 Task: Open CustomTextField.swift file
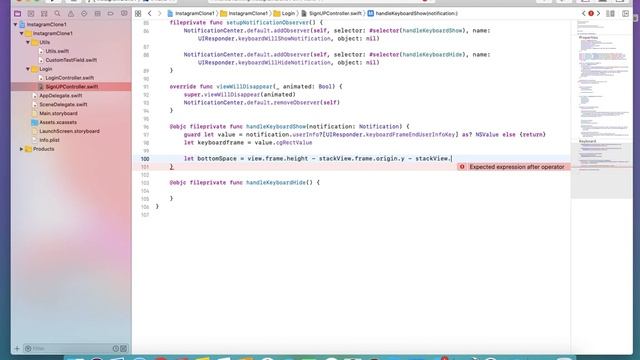pyautogui.click(x=71, y=60)
